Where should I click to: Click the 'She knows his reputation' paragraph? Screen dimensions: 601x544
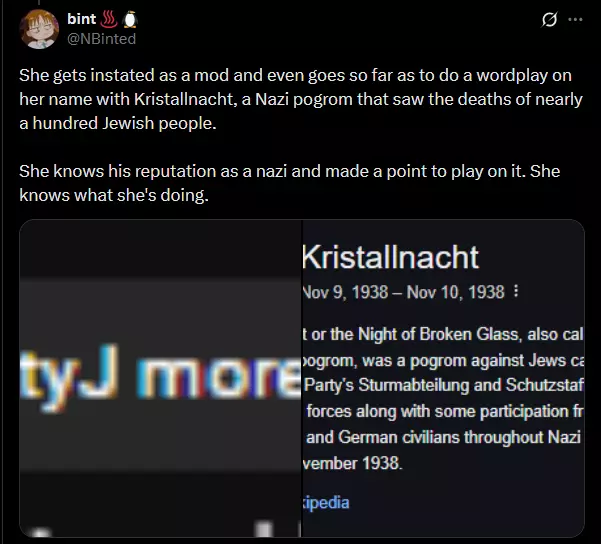(x=290, y=183)
